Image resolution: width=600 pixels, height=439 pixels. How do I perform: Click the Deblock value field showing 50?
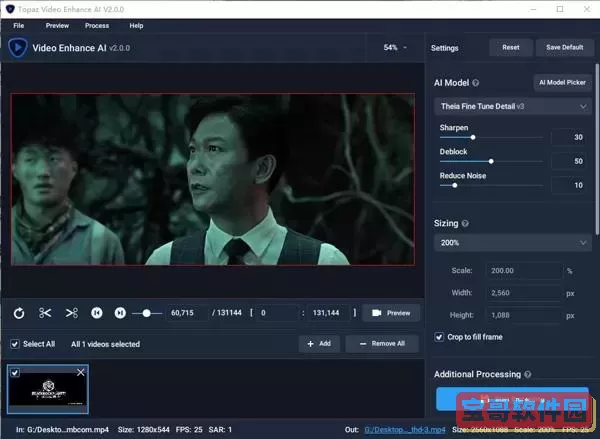(568, 162)
